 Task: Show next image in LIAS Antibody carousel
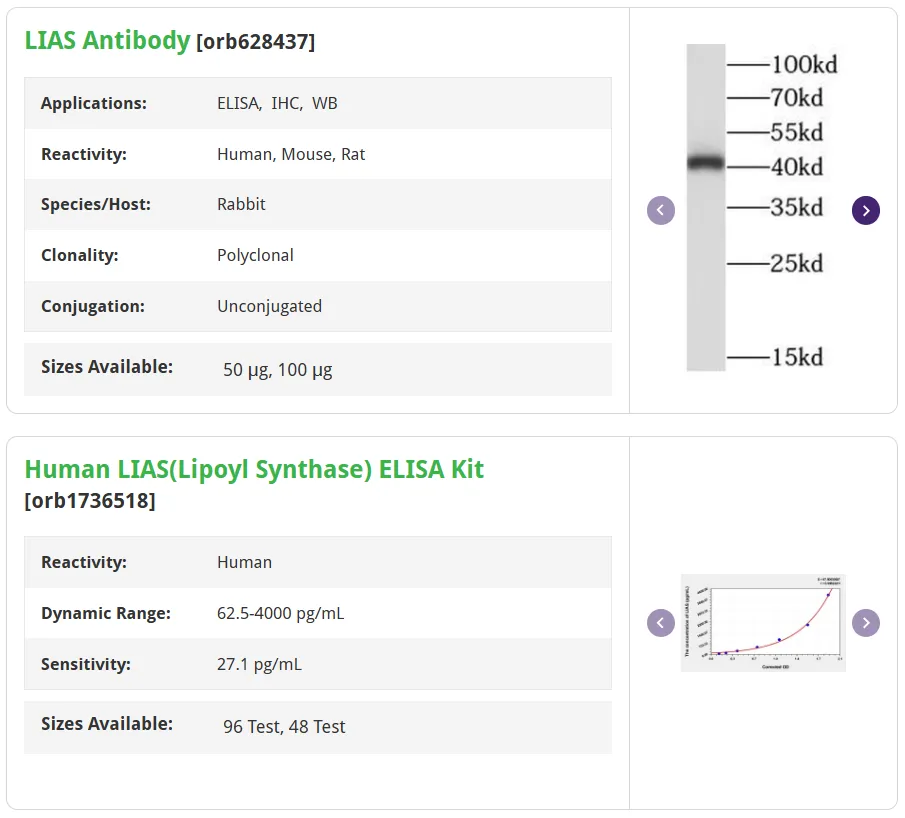[x=865, y=210]
